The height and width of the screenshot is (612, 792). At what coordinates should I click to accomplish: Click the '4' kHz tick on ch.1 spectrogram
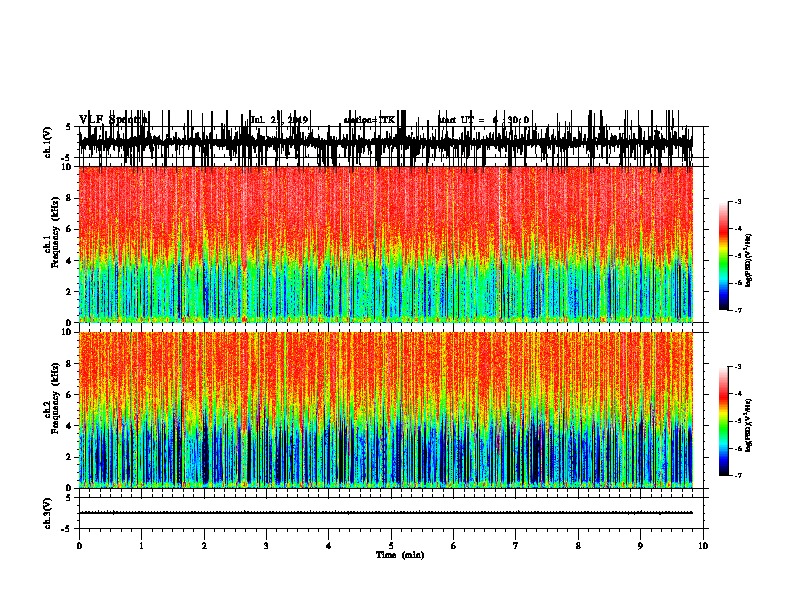pos(70,261)
